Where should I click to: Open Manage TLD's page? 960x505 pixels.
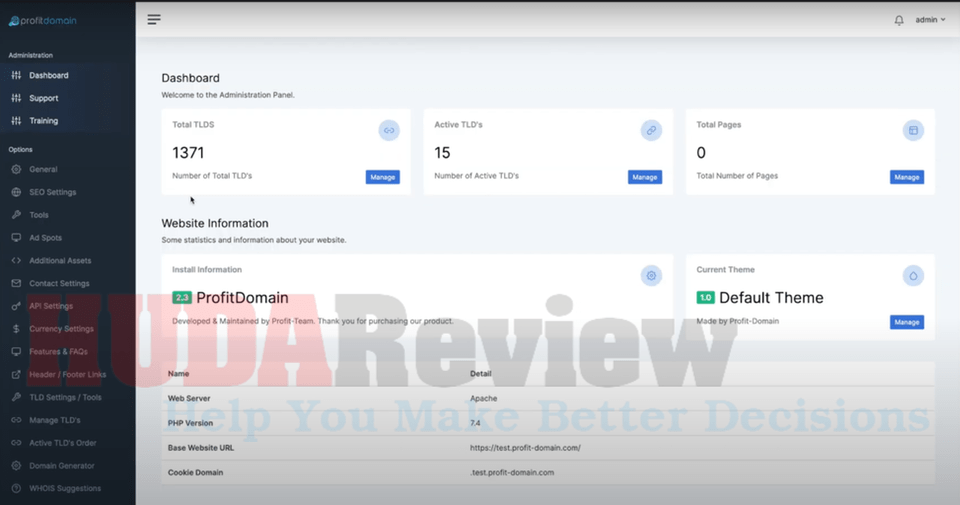coord(54,420)
